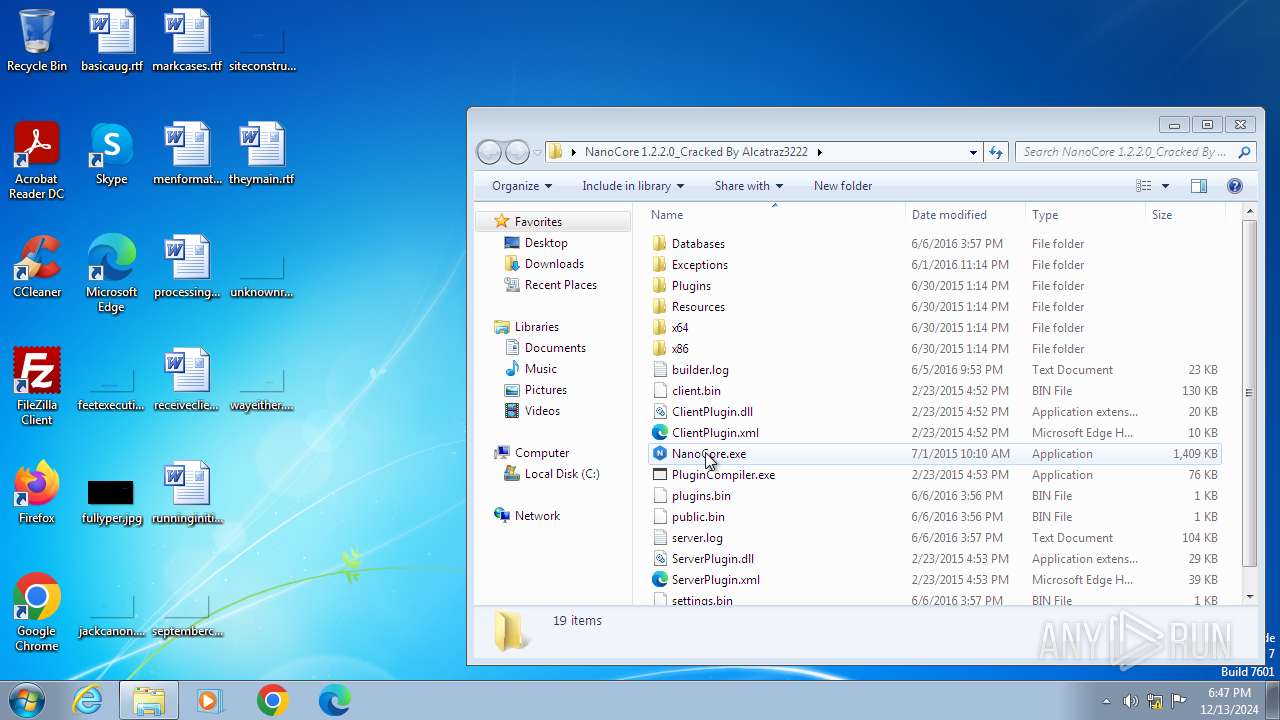Click the vertical scrollbar down arrow
This screenshot has height=720, width=1280.
point(1249,597)
